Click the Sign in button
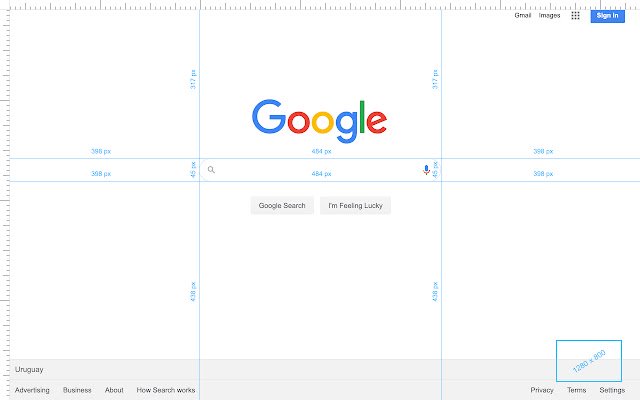 point(607,16)
